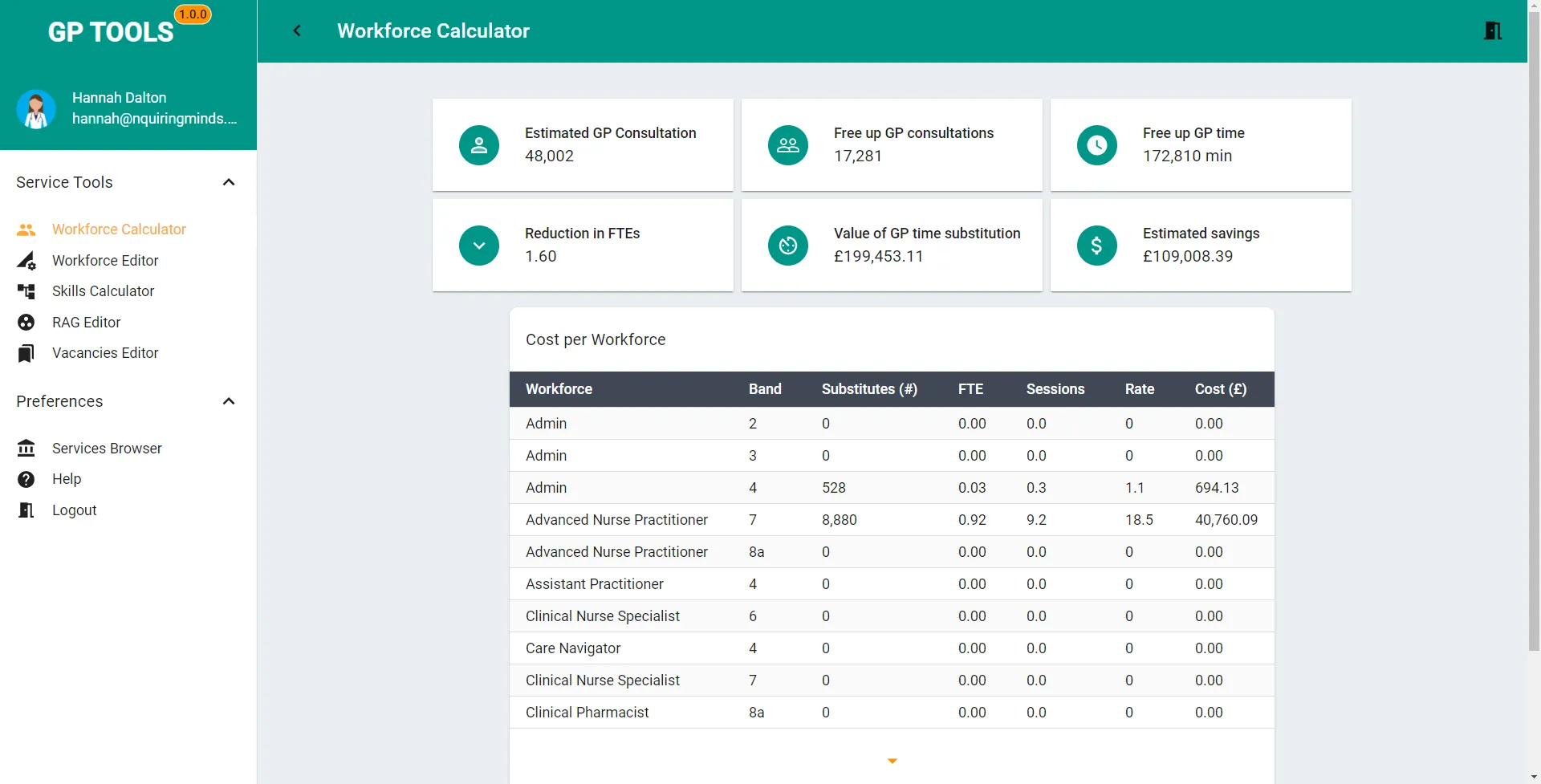Click 172,810 min value
The height and width of the screenshot is (784, 1541).
1187,156
